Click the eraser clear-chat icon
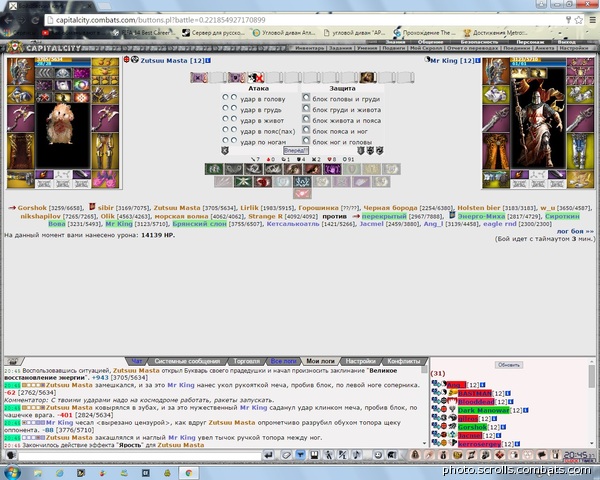600x480 pixels. (x=286, y=455)
